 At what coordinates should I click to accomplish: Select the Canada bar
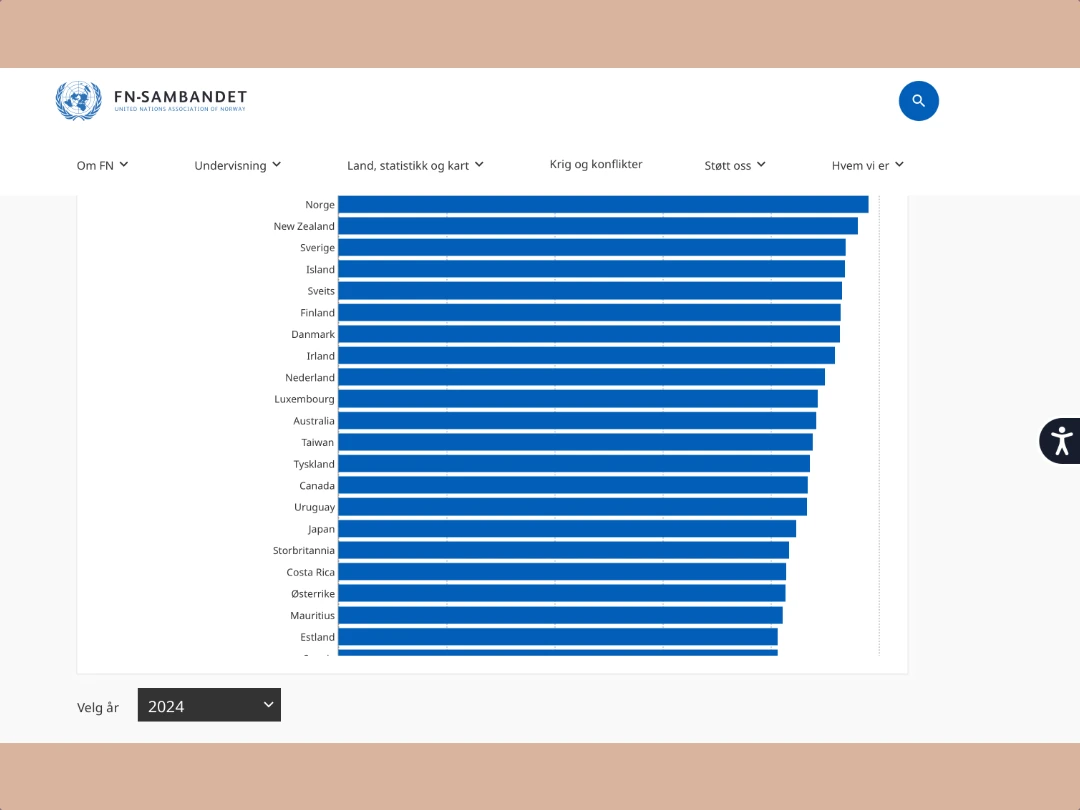pos(573,486)
